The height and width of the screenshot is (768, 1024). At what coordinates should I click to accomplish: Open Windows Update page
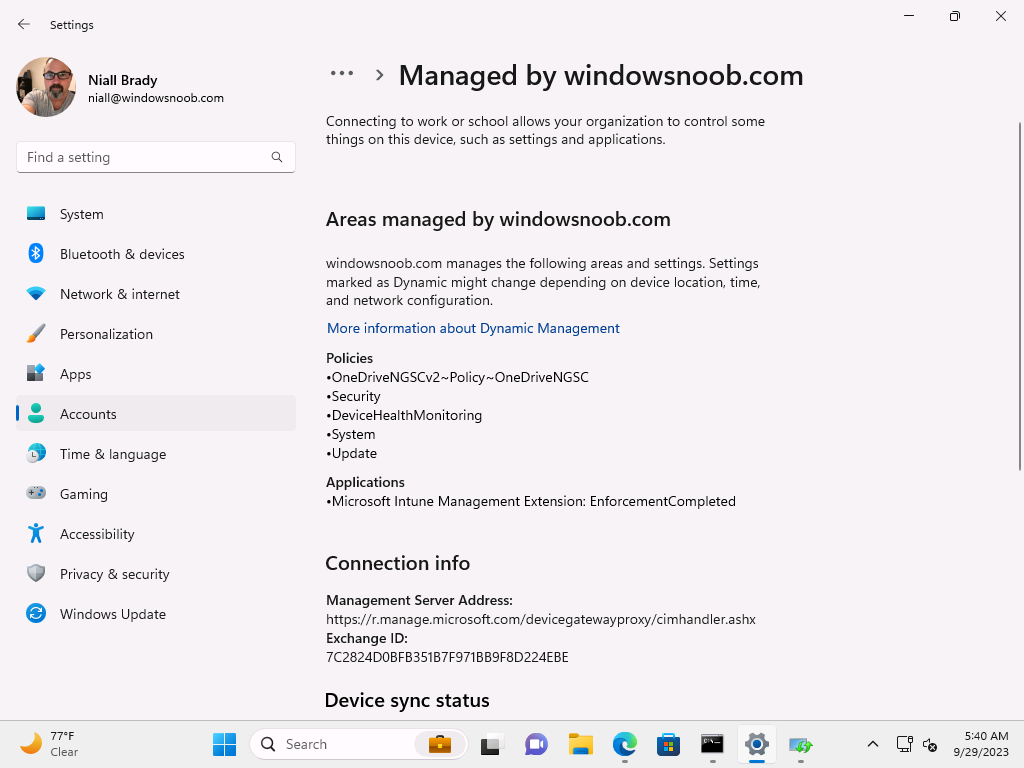coord(155,614)
